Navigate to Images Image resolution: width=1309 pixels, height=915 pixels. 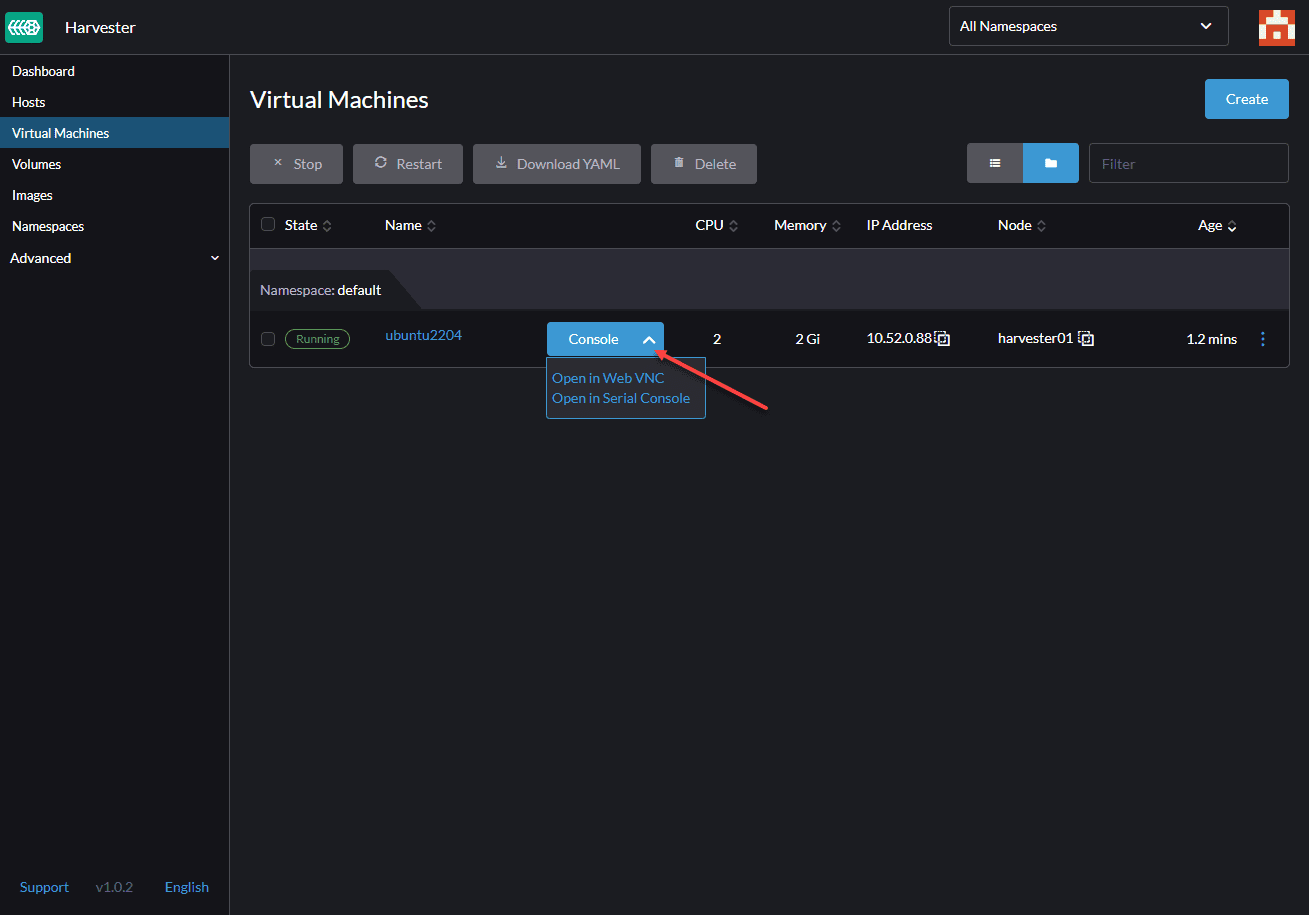point(114,195)
